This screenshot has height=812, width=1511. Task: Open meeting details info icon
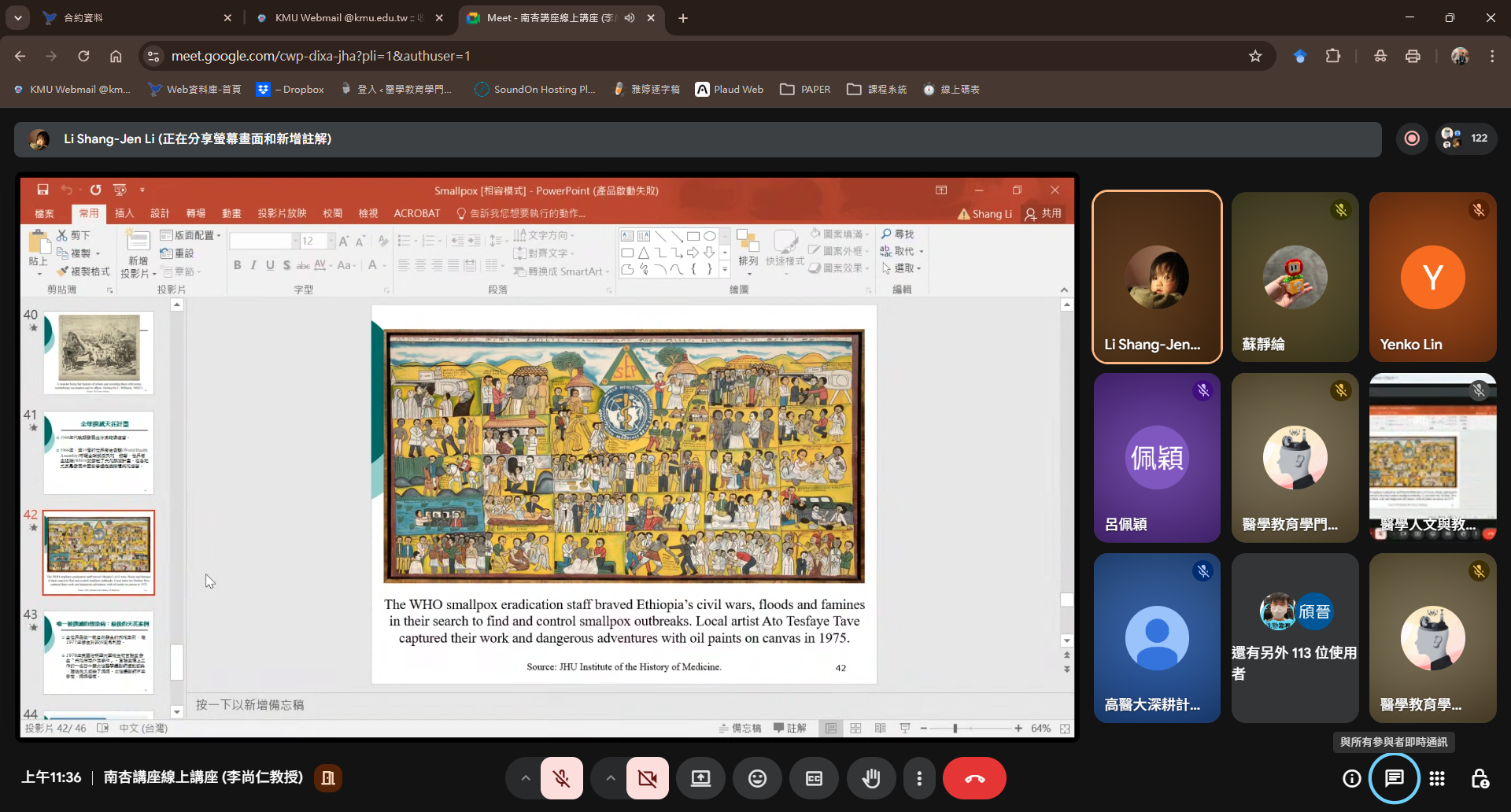click(x=1351, y=778)
